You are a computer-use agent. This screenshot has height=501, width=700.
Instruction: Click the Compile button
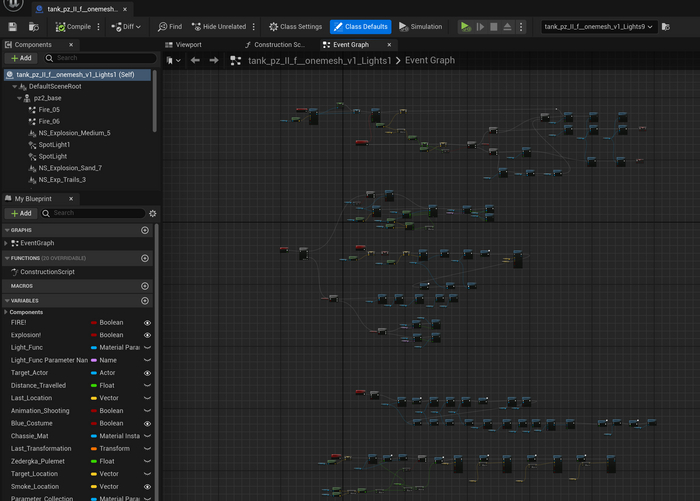click(73, 27)
